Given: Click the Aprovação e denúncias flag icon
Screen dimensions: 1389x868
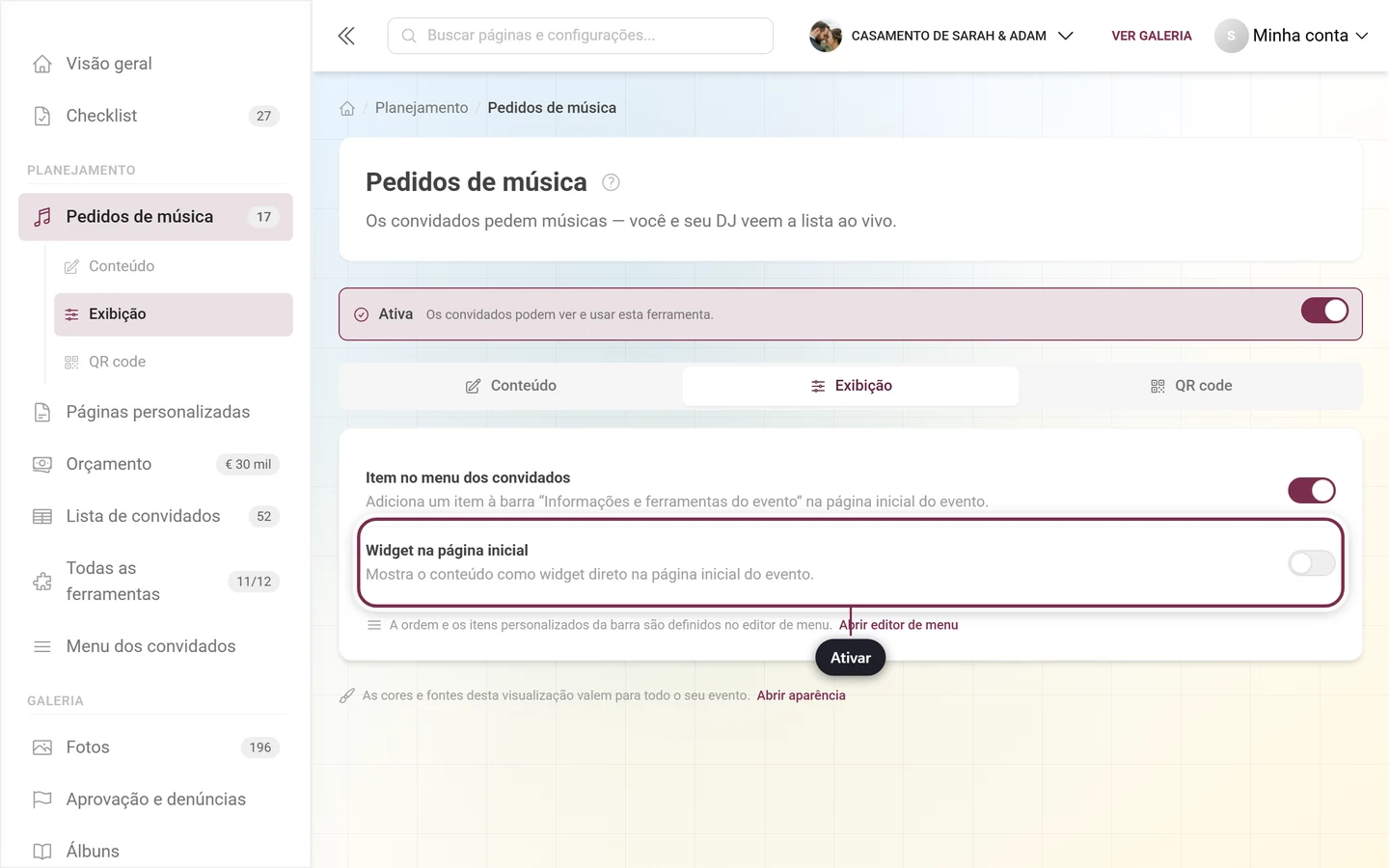Looking at the screenshot, I should [42, 800].
